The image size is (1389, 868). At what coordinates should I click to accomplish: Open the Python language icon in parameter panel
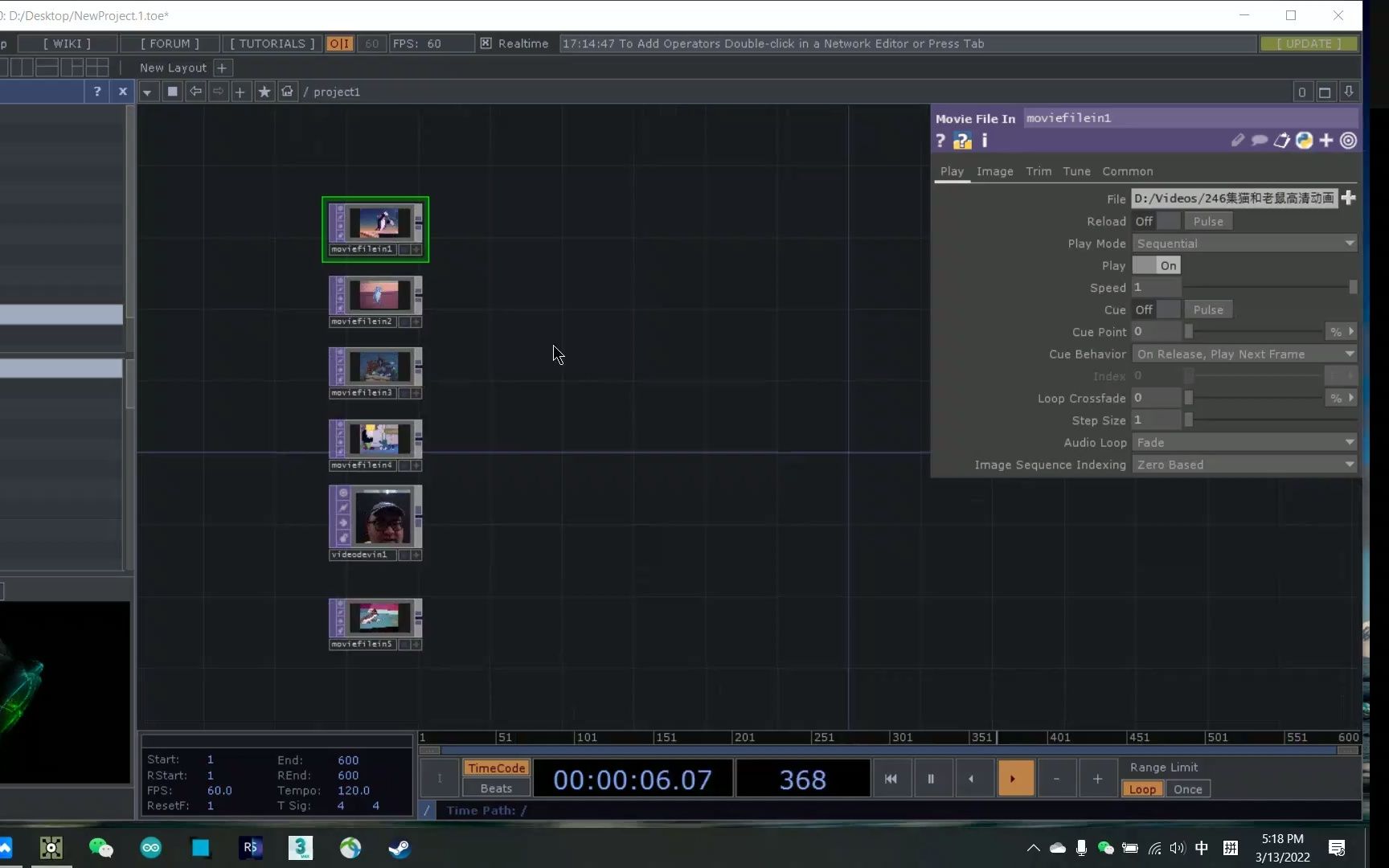[1304, 140]
